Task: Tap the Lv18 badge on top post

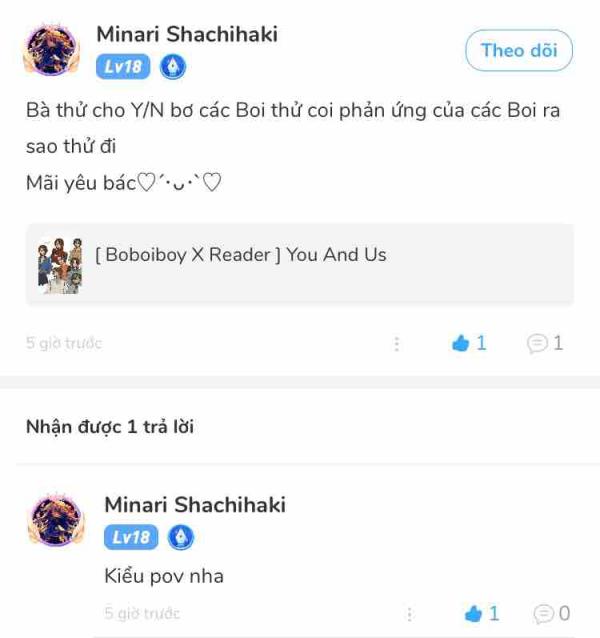Action: click(123, 67)
